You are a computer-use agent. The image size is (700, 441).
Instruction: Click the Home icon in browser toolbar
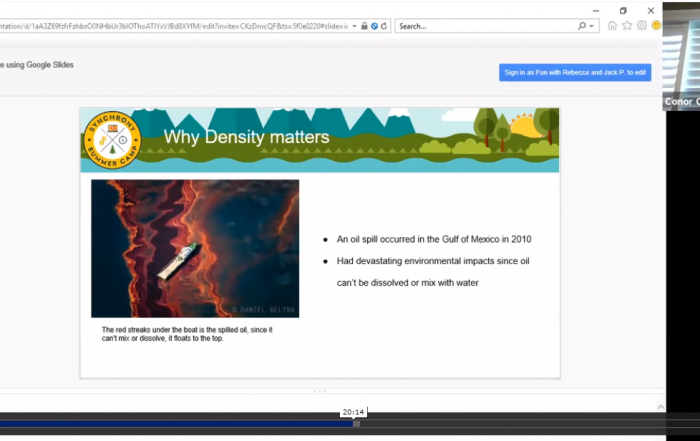pyautogui.click(x=612, y=25)
